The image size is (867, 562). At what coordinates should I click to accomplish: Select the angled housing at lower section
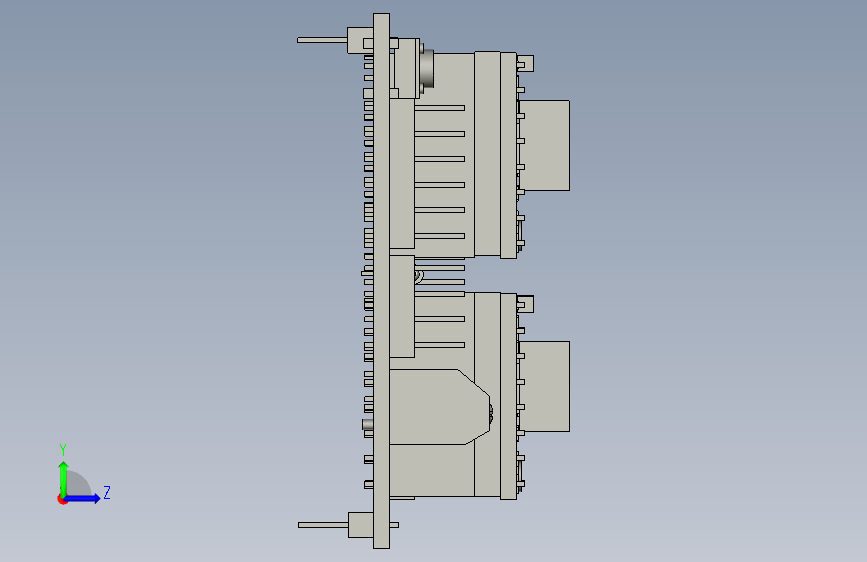tap(440, 407)
